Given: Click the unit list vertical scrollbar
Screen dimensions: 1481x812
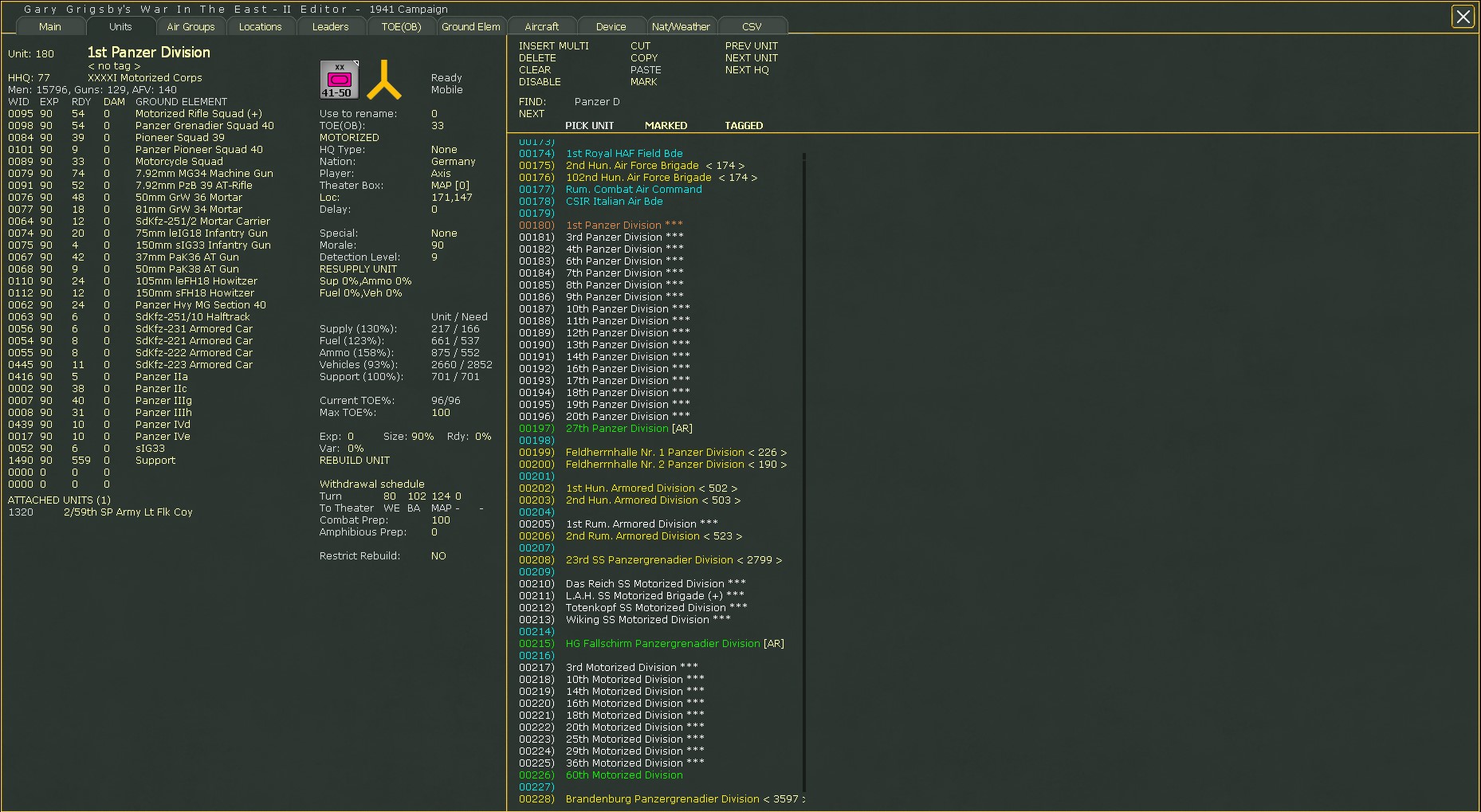Looking at the screenshot, I should (804, 473).
